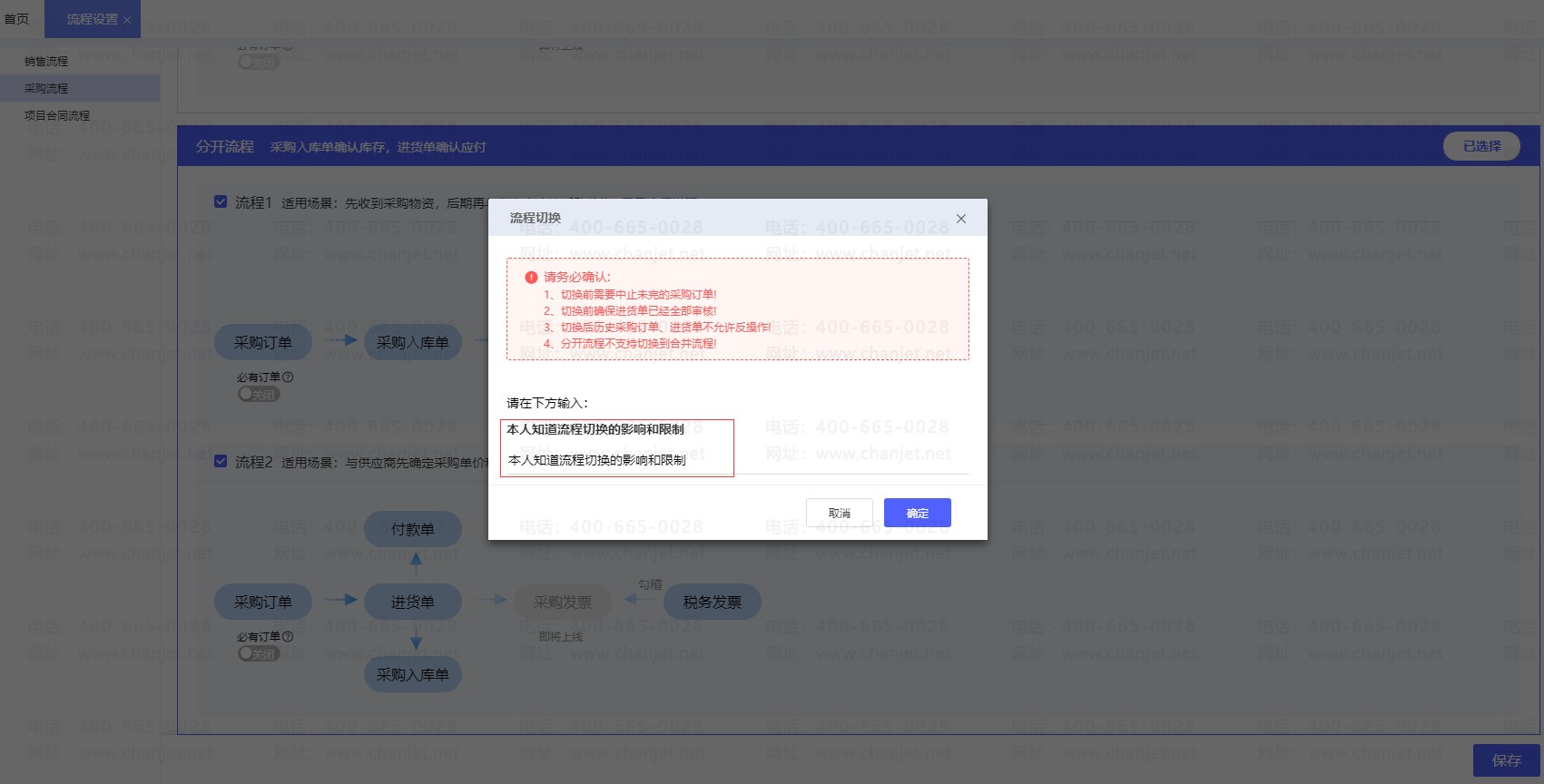The image size is (1544, 784).
Task: Click the 税务发票 flow node
Action: tap(712, 602)
